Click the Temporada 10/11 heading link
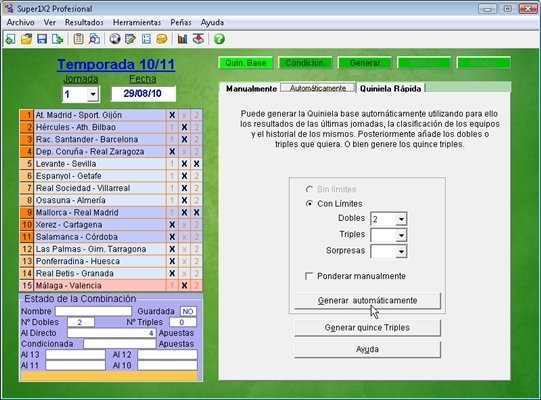The width and height of the screenshot is (541, 400). [x=116, y=65]
